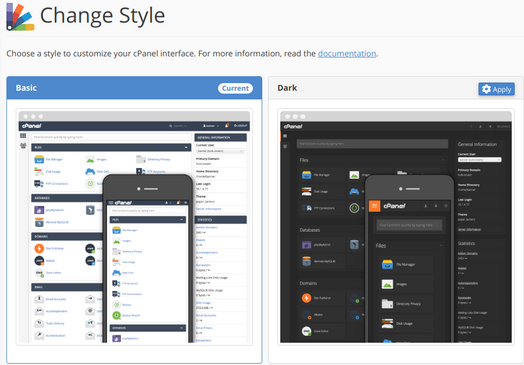
Task: Click the Change Style palette icon
Action: [20, 16]
